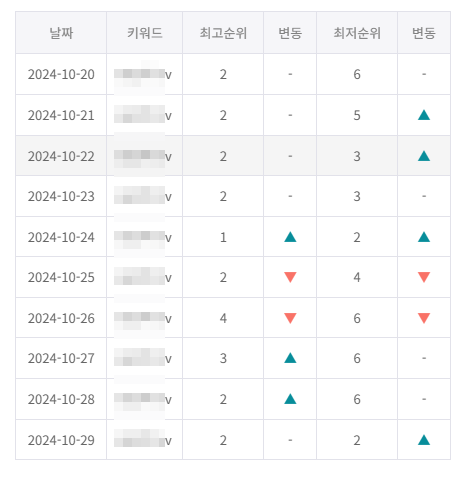Click 최고순위 red down arrow for 2024-10-25
Image resolution: width=469 pixels, height=478 pixels.
pos(290,277)
